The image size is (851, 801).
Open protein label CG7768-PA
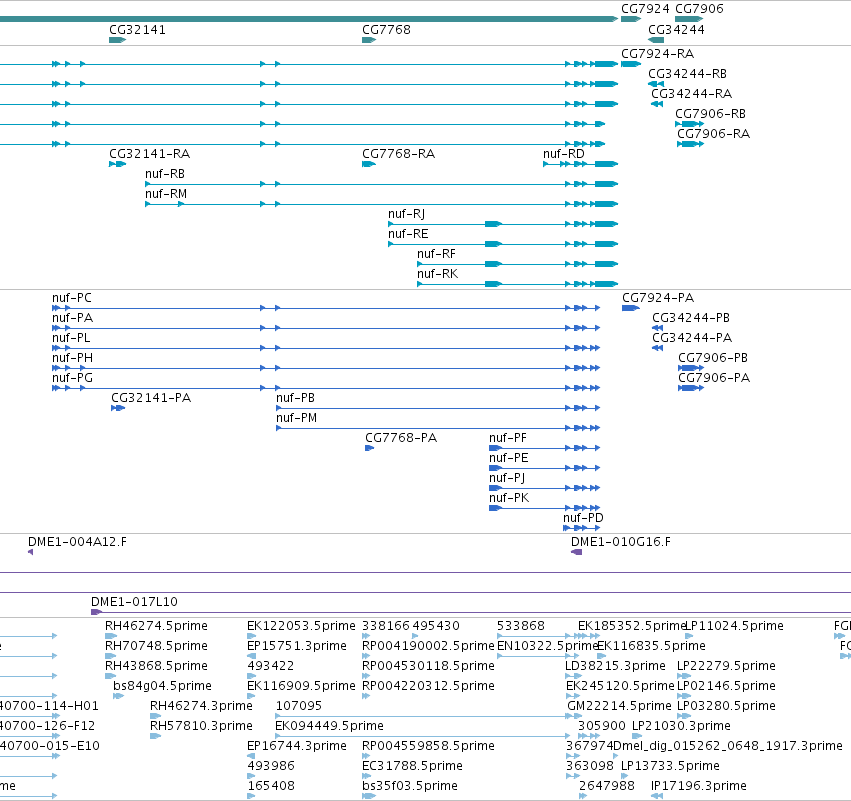coord(401,438)
